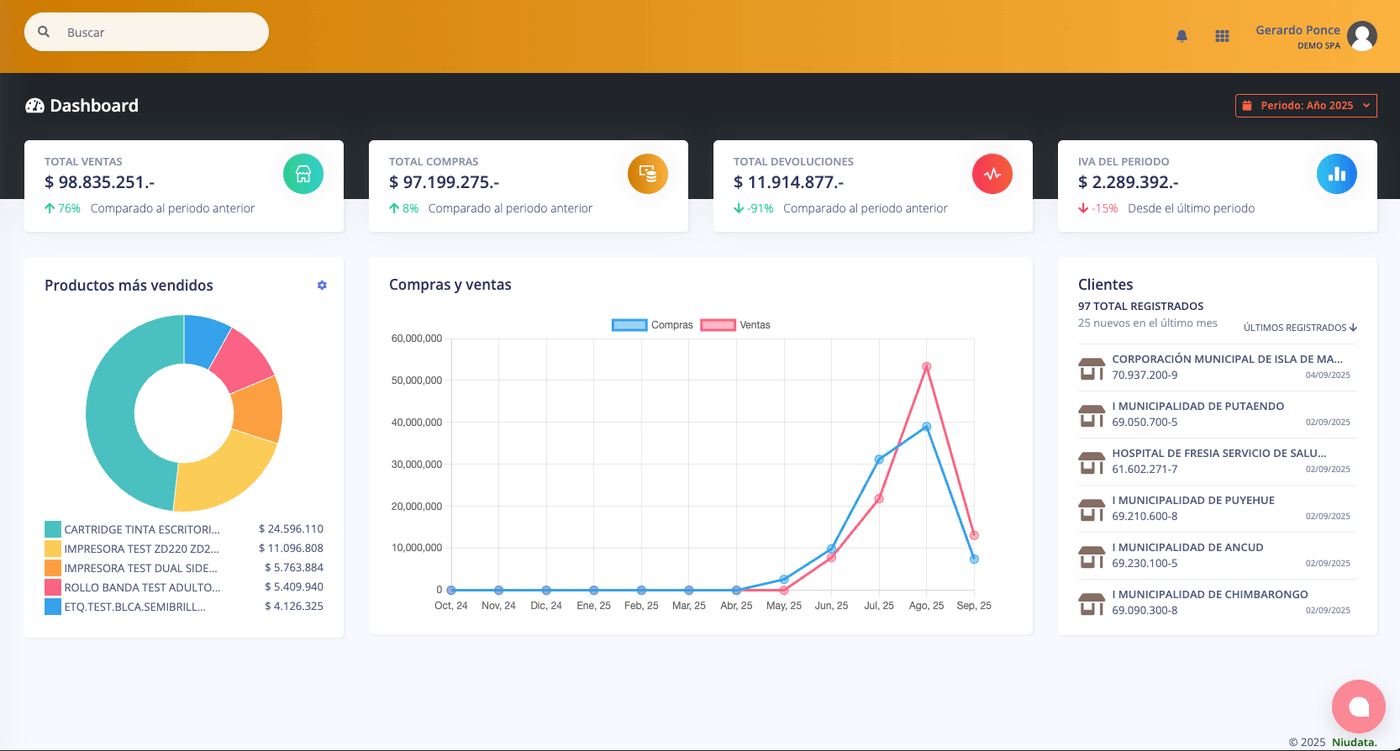Screen dimensions: 1400x751
Task: Open the apps grid menu icon
Action: (x=1222, y=36)
